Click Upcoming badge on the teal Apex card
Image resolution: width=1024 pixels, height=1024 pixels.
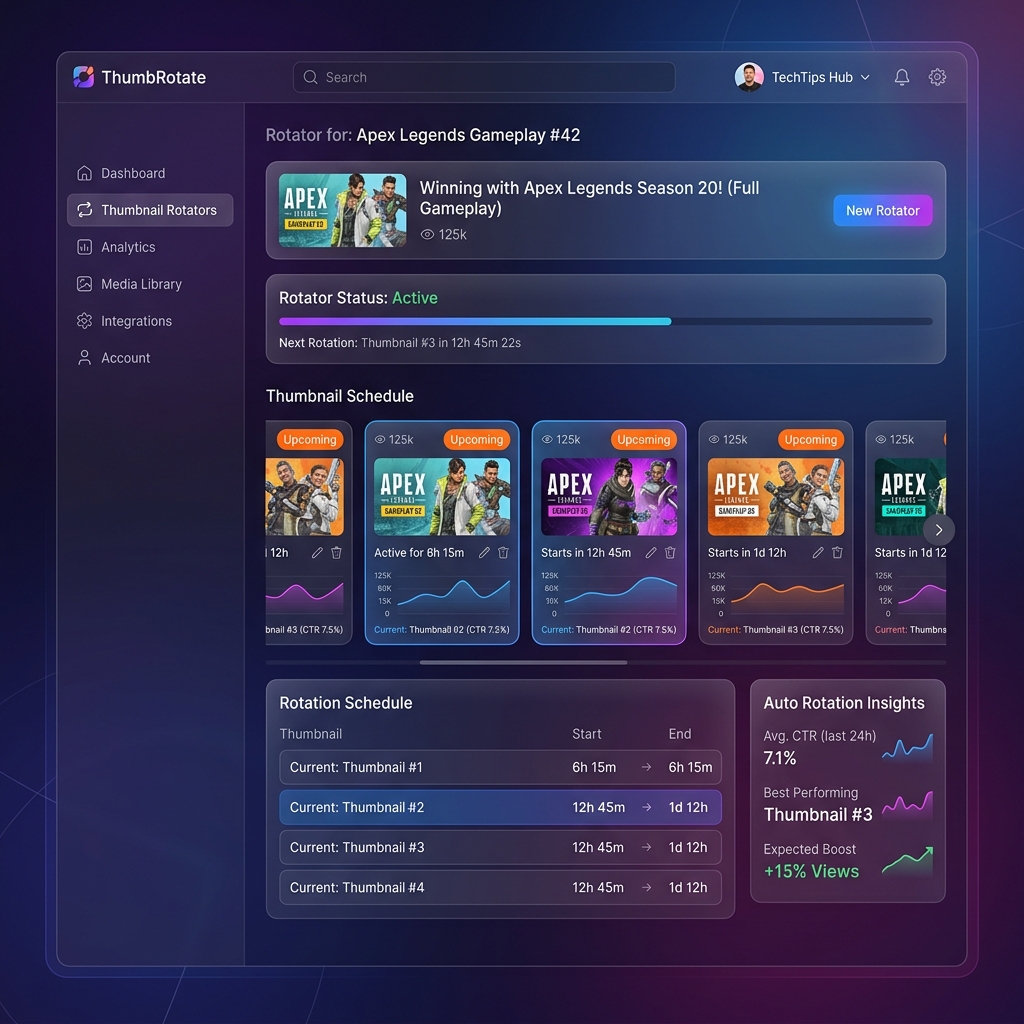tap(476, 440)
